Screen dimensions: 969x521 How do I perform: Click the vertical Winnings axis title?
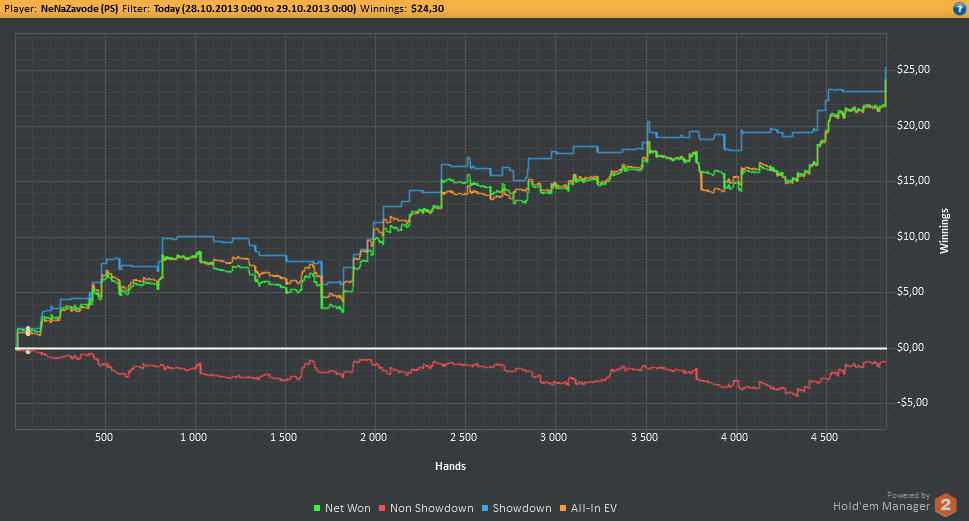pyautogui.click(x=944, y=231)
